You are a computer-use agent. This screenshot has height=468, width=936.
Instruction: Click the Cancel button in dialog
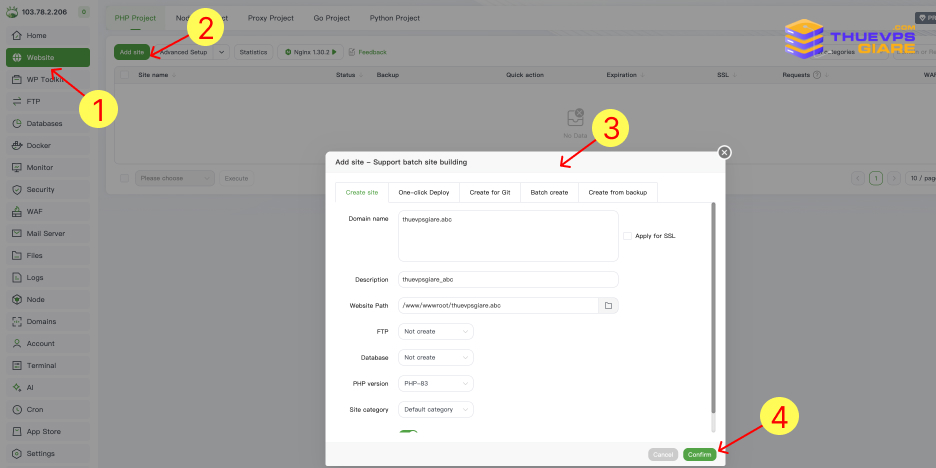coord(663,454)
